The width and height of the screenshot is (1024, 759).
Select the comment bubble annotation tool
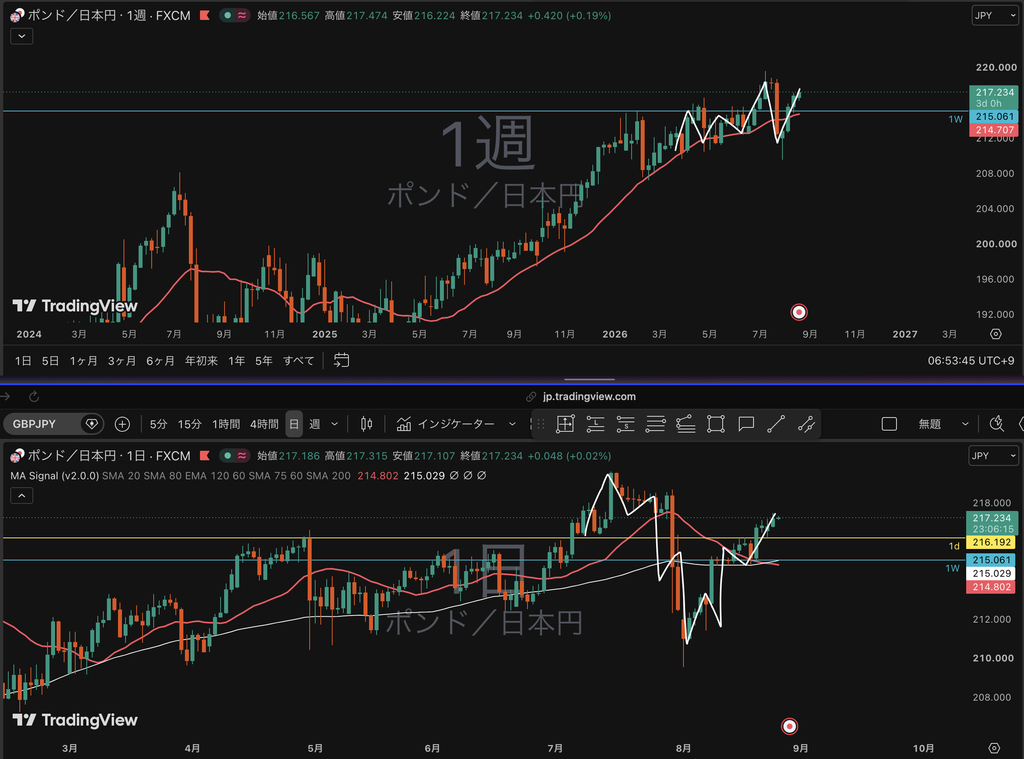coord(746,424)
